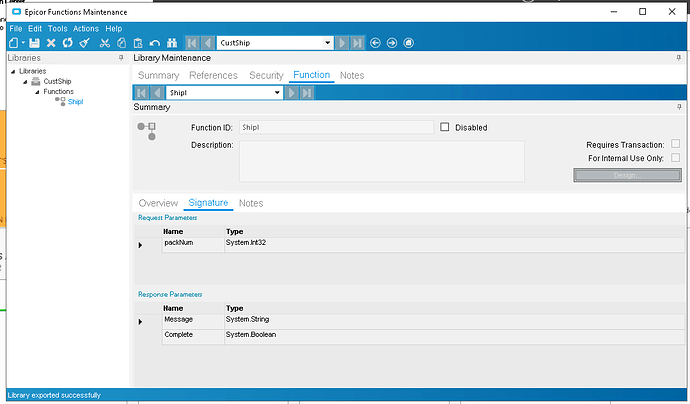Go to first function in navigator
This screenshot has width=690, height=404.
[x=142, y=92]
